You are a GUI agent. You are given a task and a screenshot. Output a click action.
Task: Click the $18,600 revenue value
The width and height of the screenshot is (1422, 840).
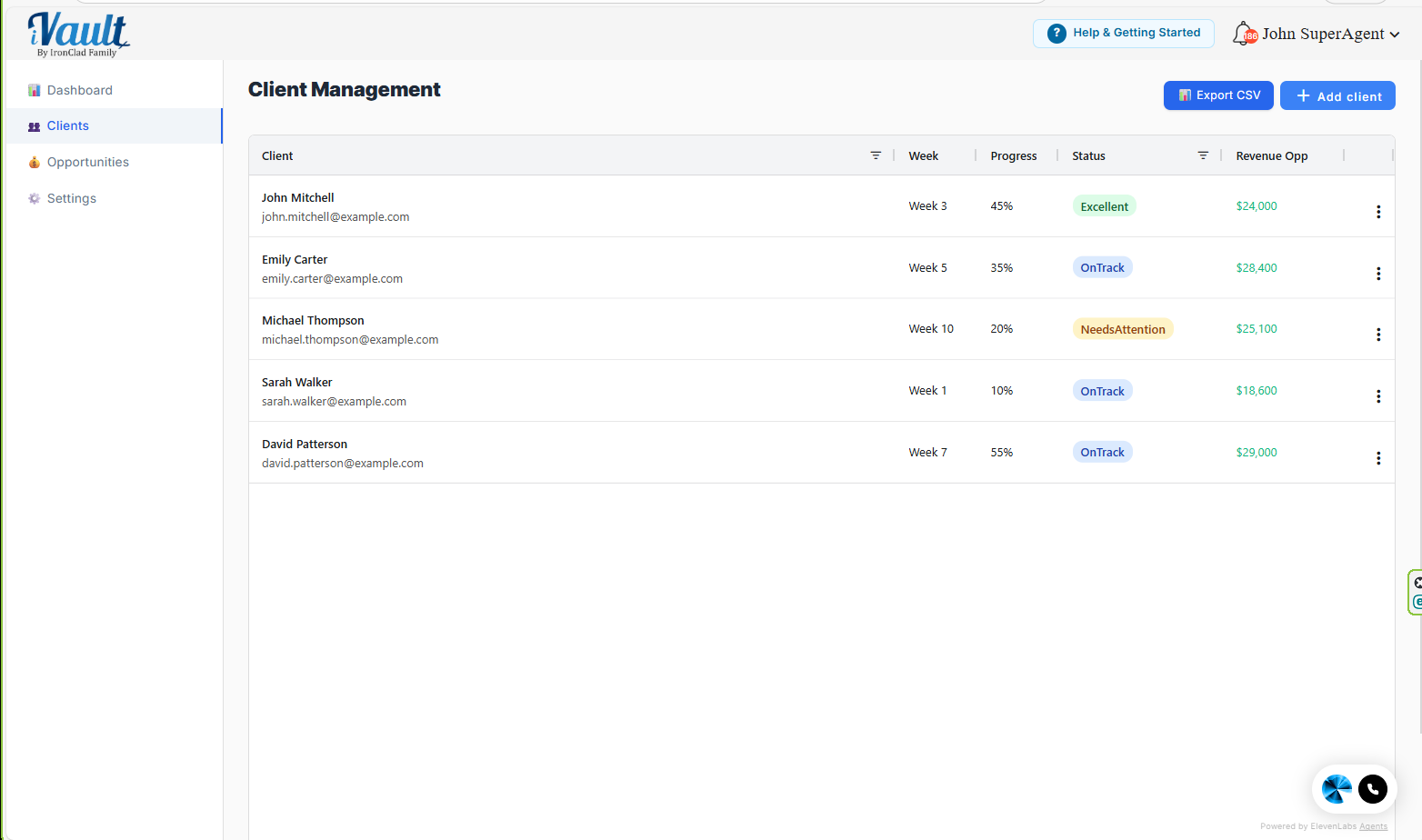pyautogui.click(x=1257, y=391)
